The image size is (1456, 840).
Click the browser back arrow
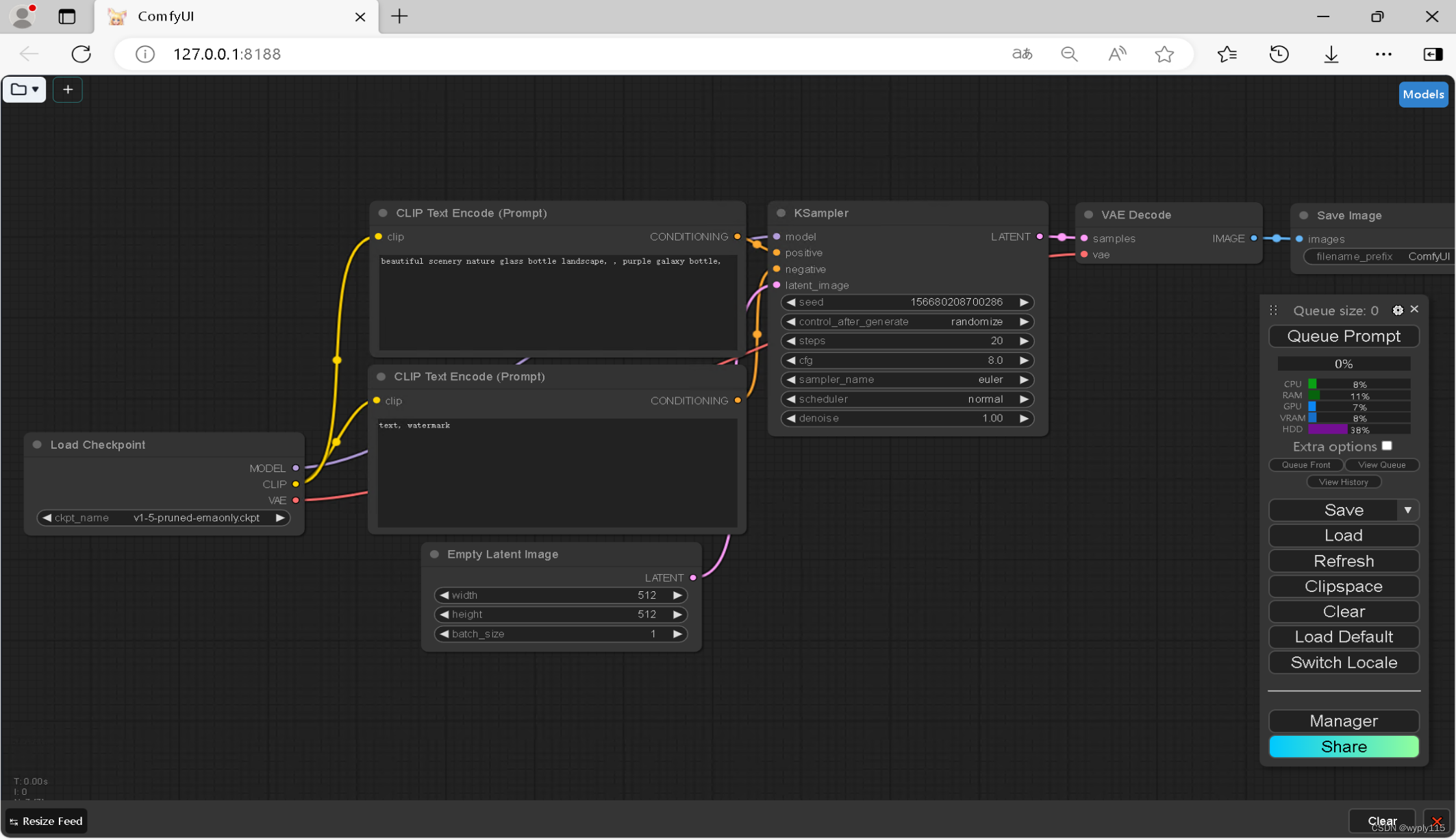(29, 54)
